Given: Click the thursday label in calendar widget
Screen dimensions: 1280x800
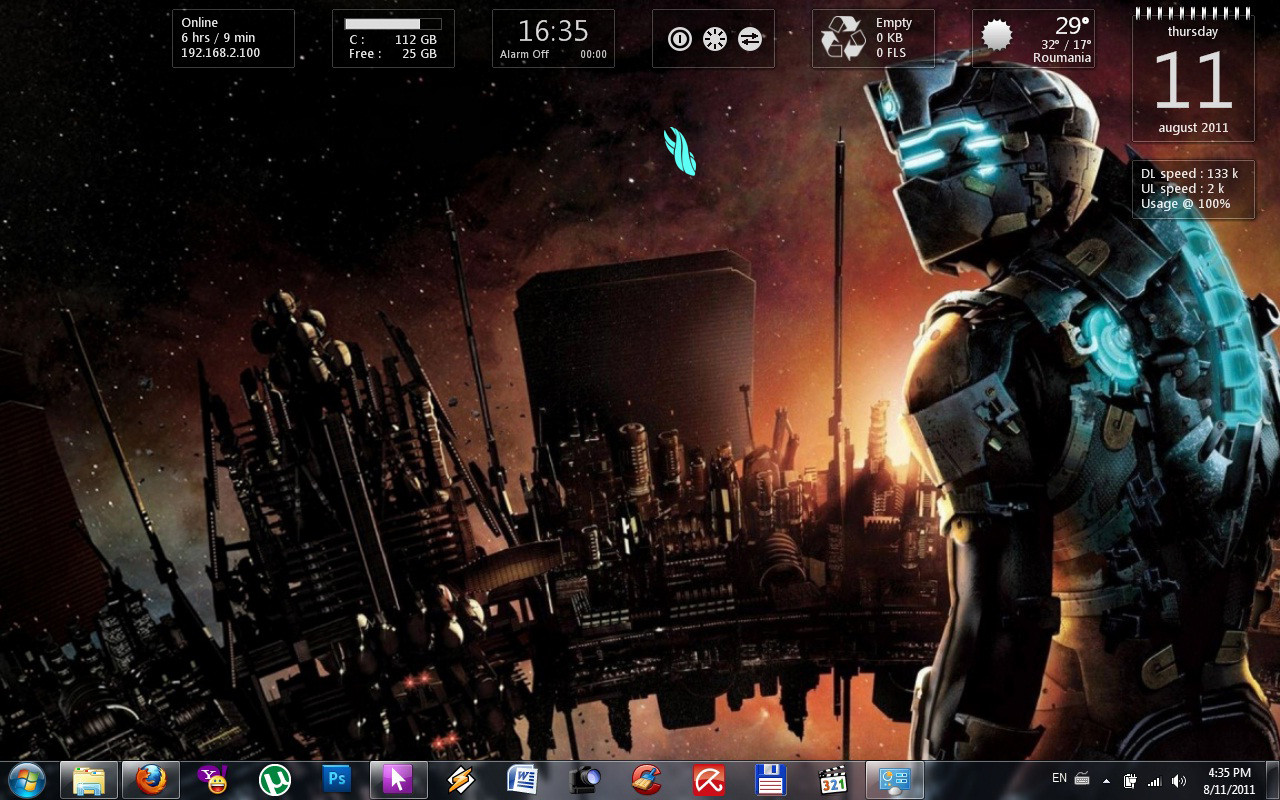Looking at the screenshot, I should click(x=1193, y=32).
